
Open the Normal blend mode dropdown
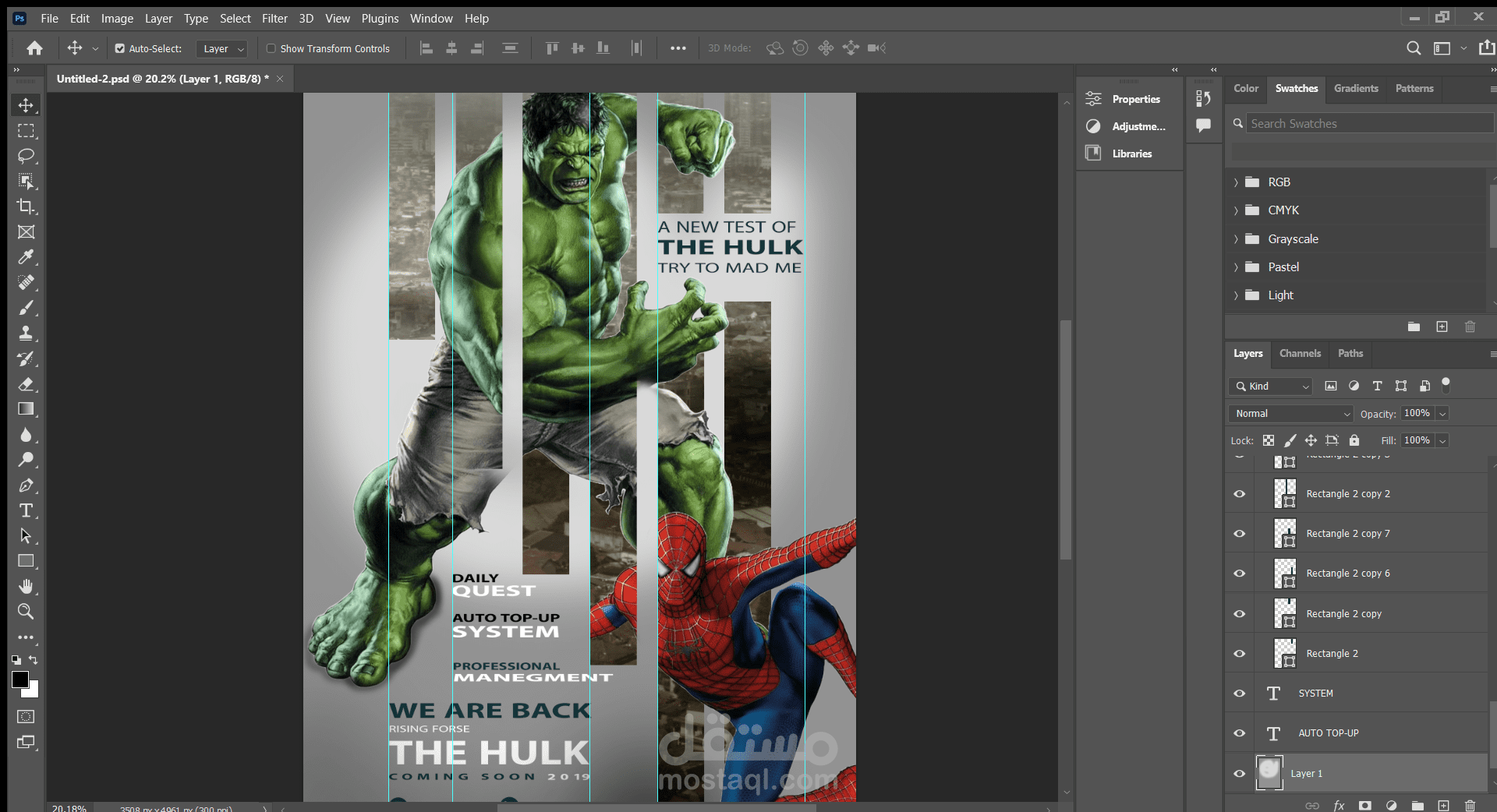tap(1290, 414)
